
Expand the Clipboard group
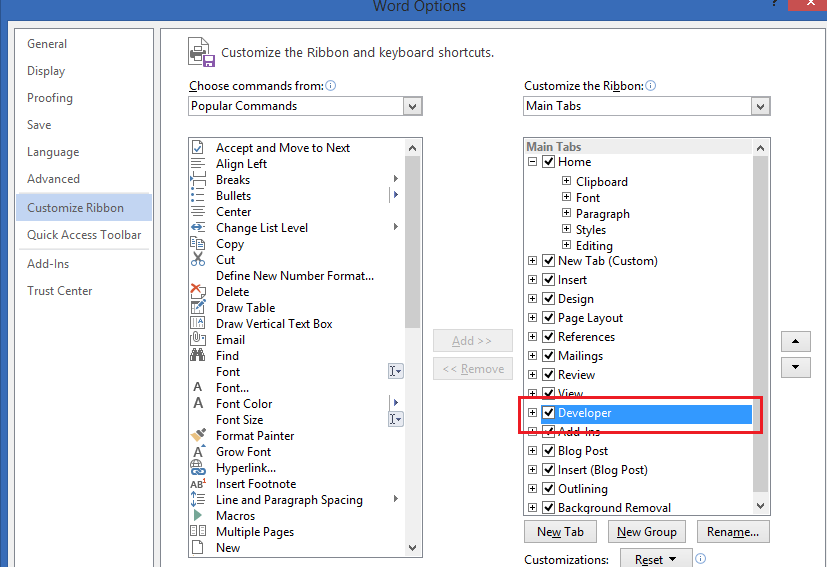click(x=566, y=181)
